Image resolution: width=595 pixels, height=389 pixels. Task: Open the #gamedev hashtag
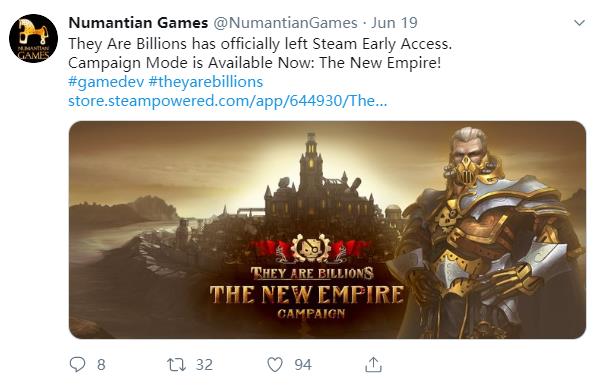pyautogui.click(x=106, y=82)
